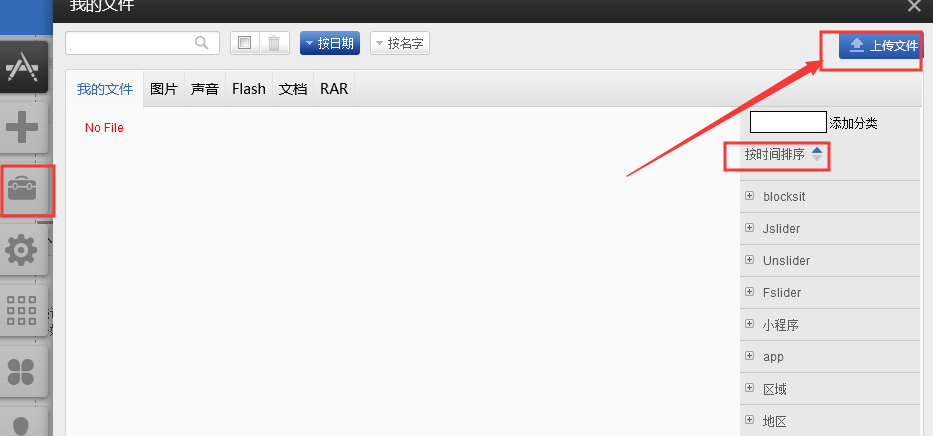Toggle the select-all checkbox icon in toolbar

pos(244,43)
